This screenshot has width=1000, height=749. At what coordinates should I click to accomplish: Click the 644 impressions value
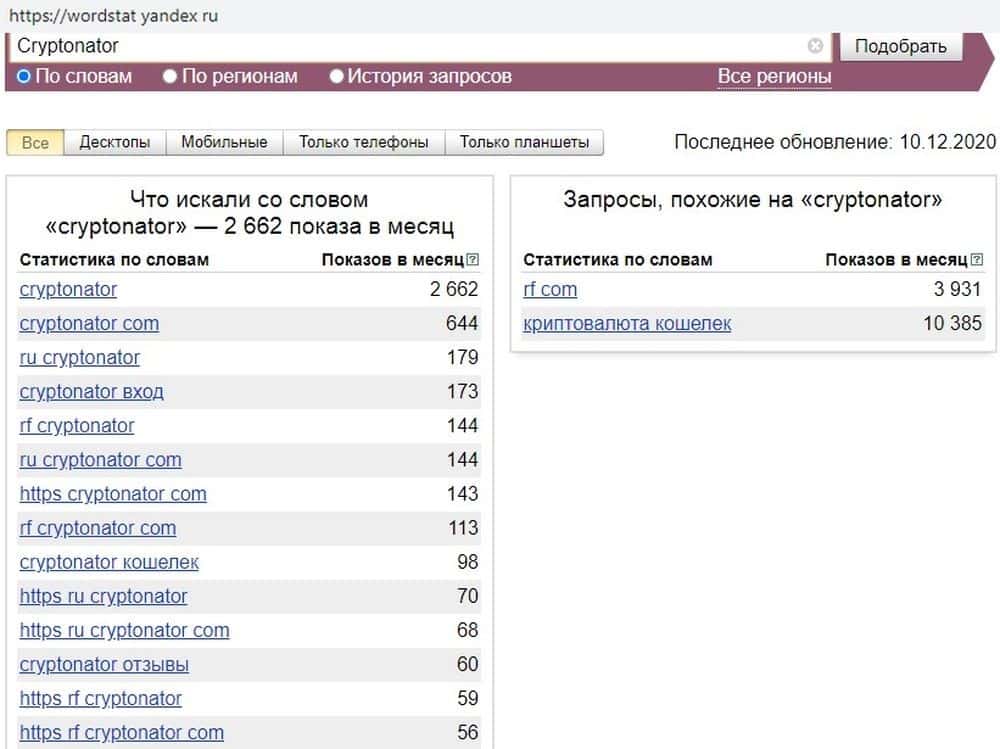(x=462, y=323)
